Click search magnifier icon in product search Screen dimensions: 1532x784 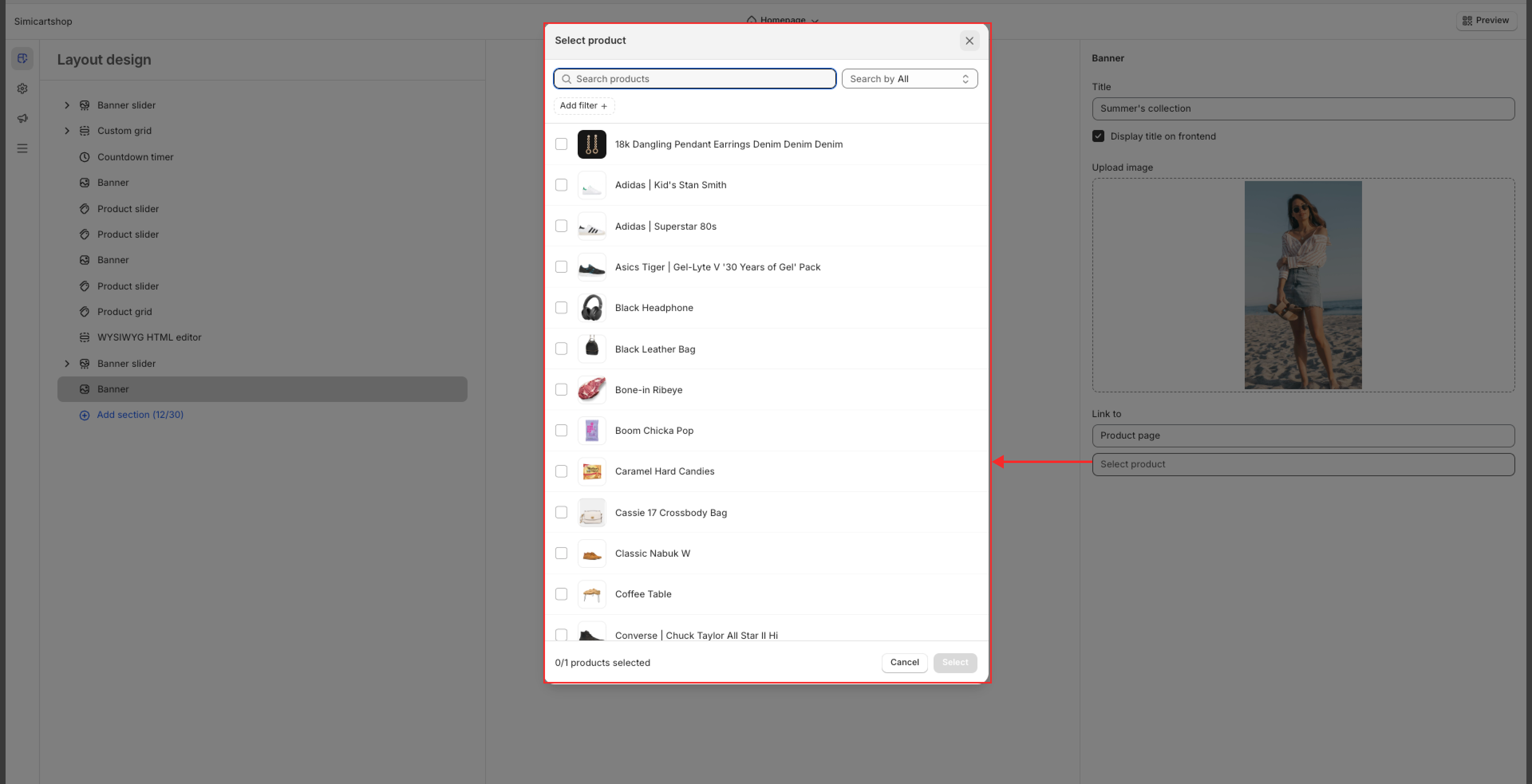tap(566, 79)
